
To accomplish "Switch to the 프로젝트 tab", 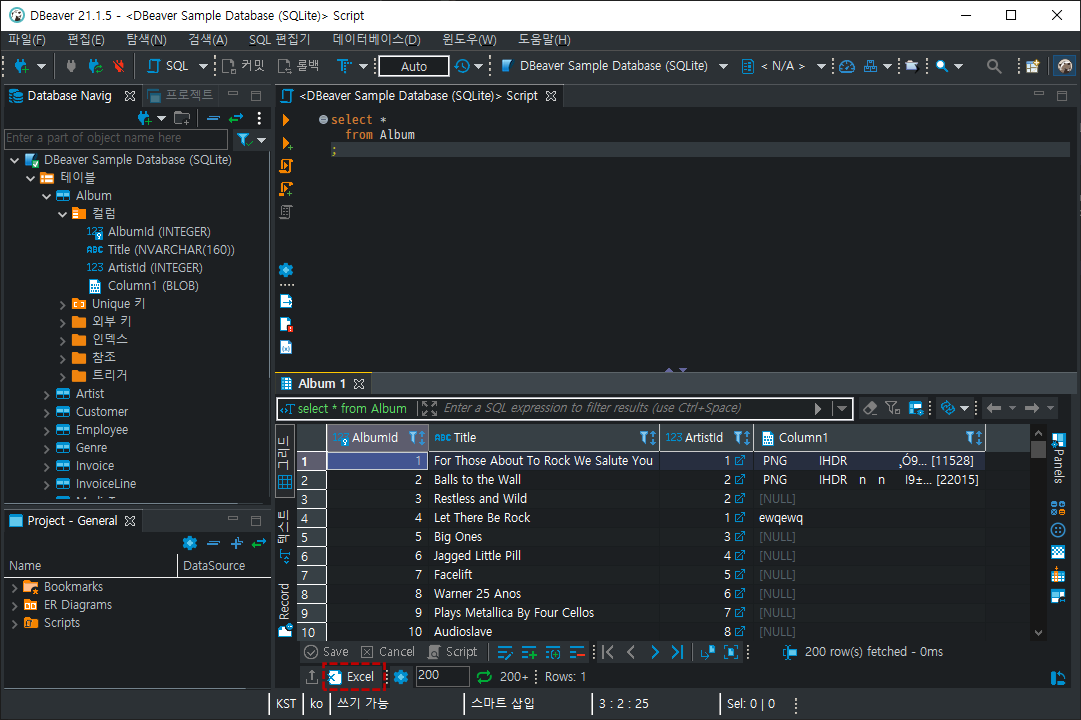I will 181,95.
